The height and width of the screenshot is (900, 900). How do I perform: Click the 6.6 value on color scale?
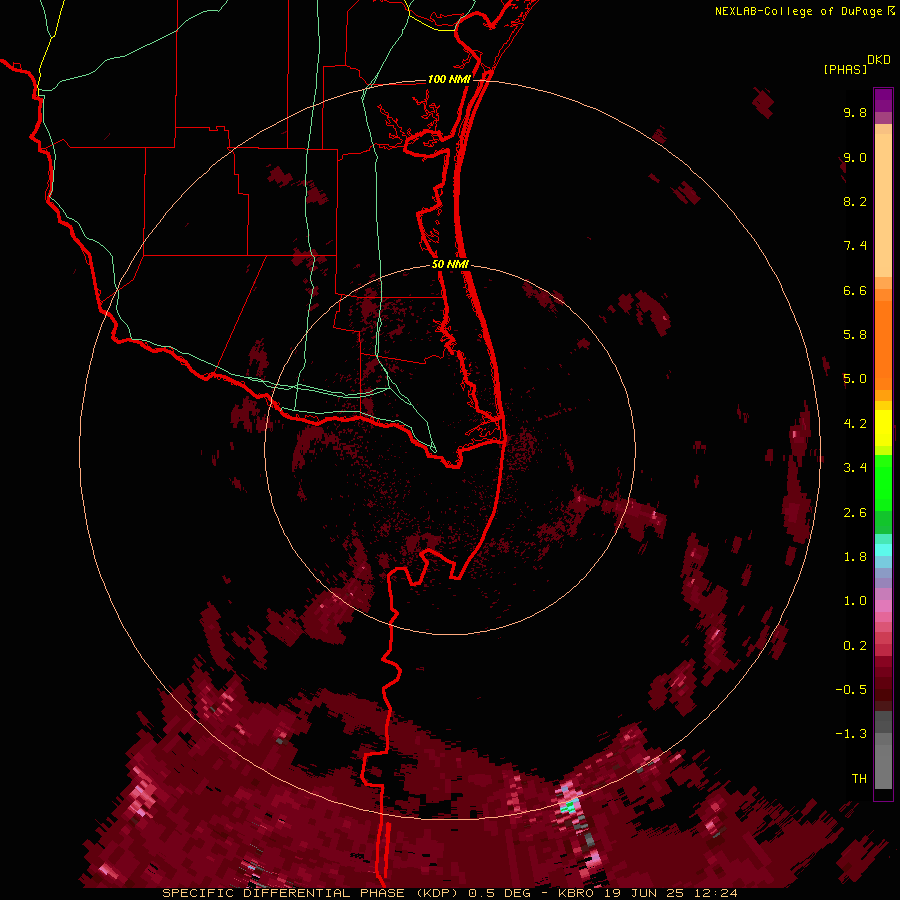tap(855, 290)
